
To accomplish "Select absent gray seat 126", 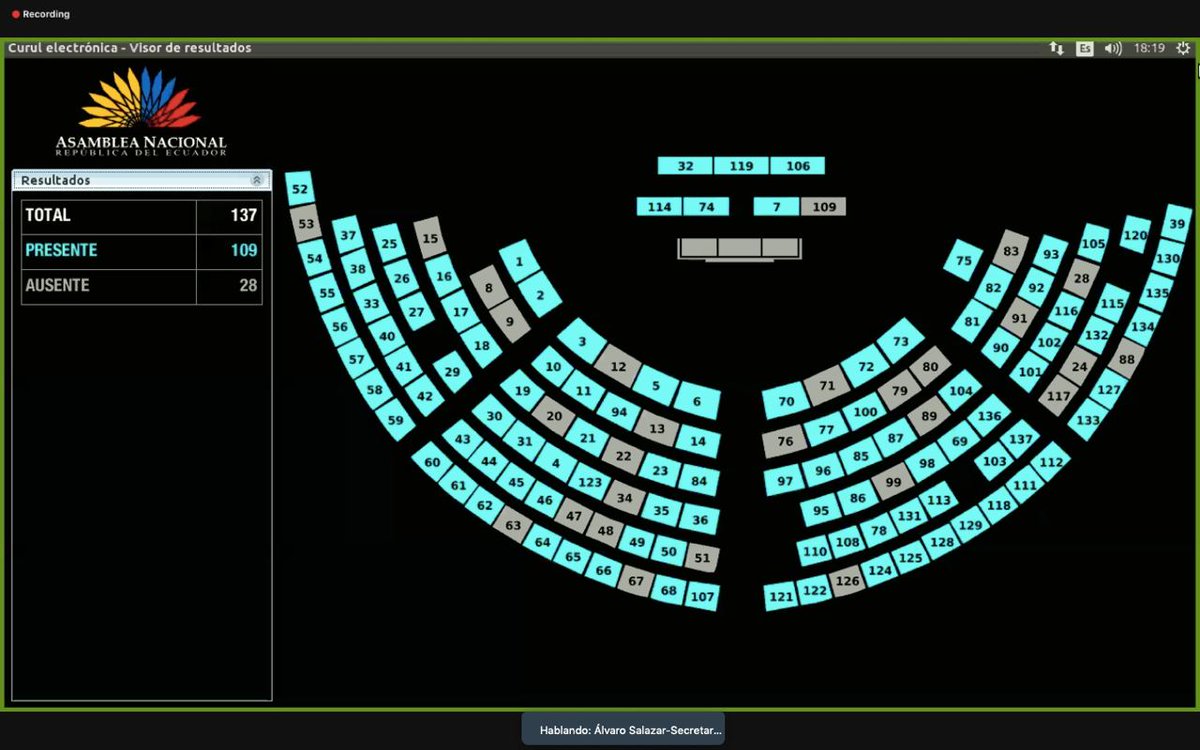I will [x=847, y=580].
